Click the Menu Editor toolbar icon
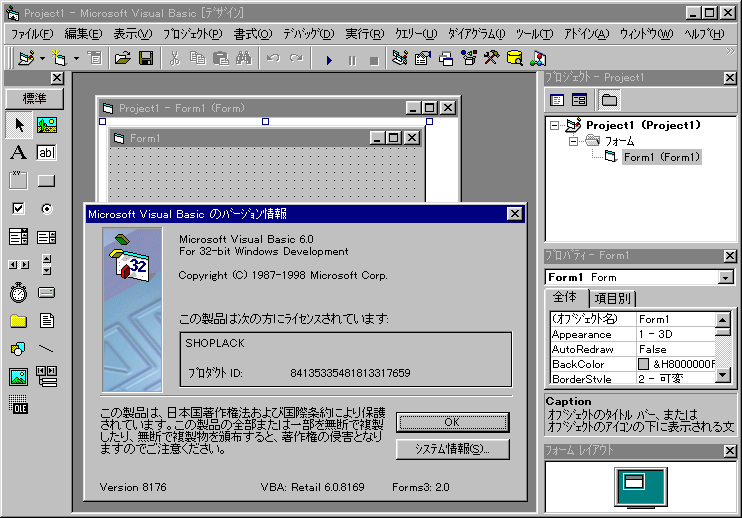The image size is (742, 518). 95,59
